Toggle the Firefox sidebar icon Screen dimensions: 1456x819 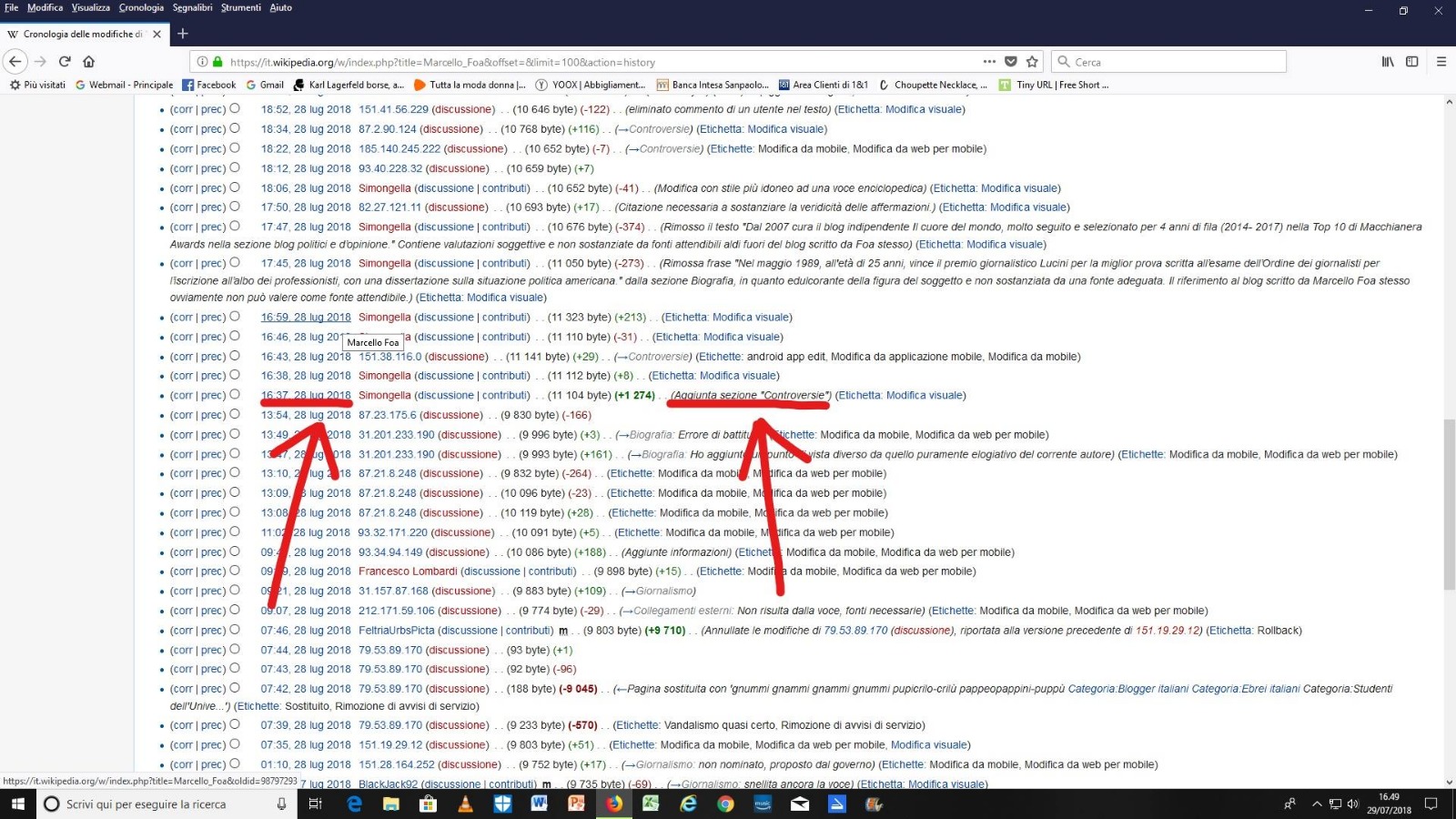tap(1411, 62)
